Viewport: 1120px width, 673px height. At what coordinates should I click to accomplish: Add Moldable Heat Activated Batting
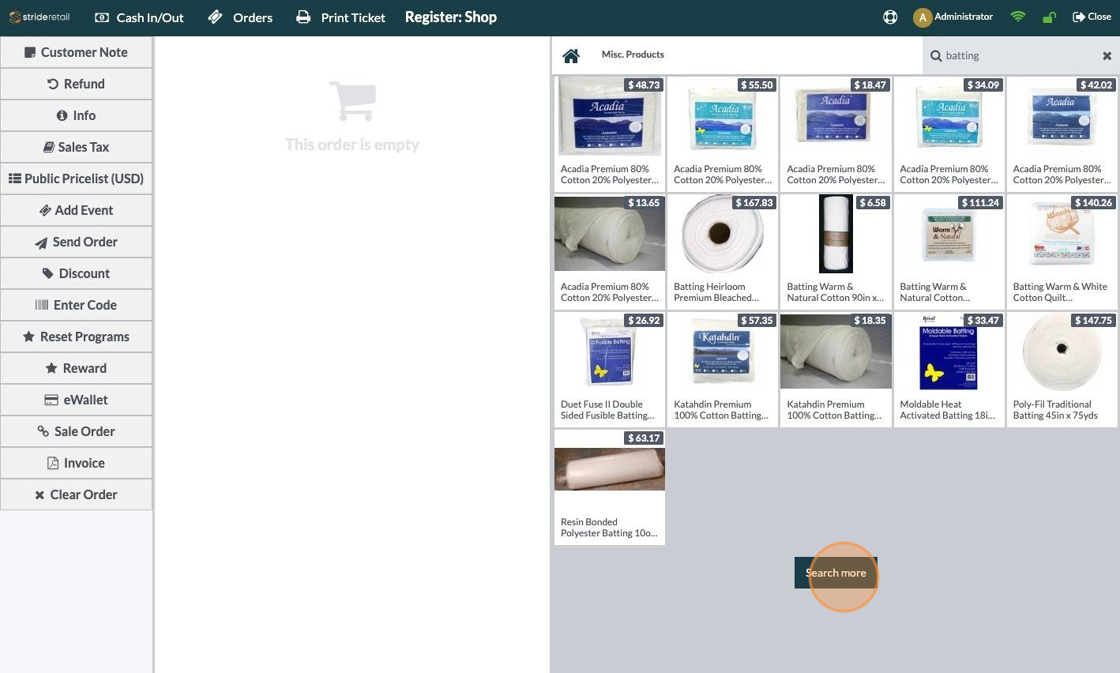[x=949, y=369]
